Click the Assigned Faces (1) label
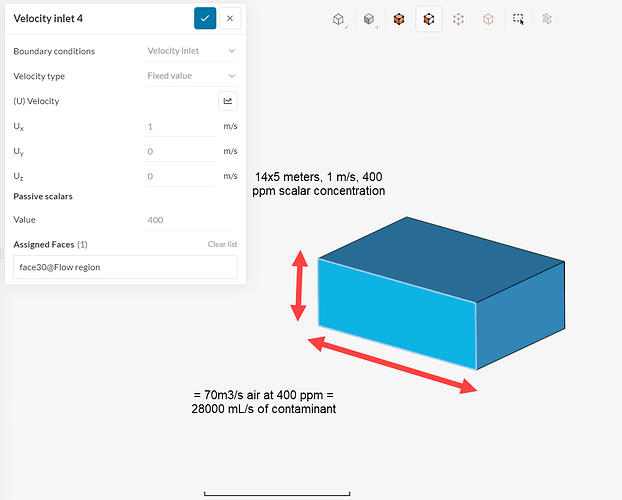The width and height of the screenshot is (622, 500). click(50, 244)
